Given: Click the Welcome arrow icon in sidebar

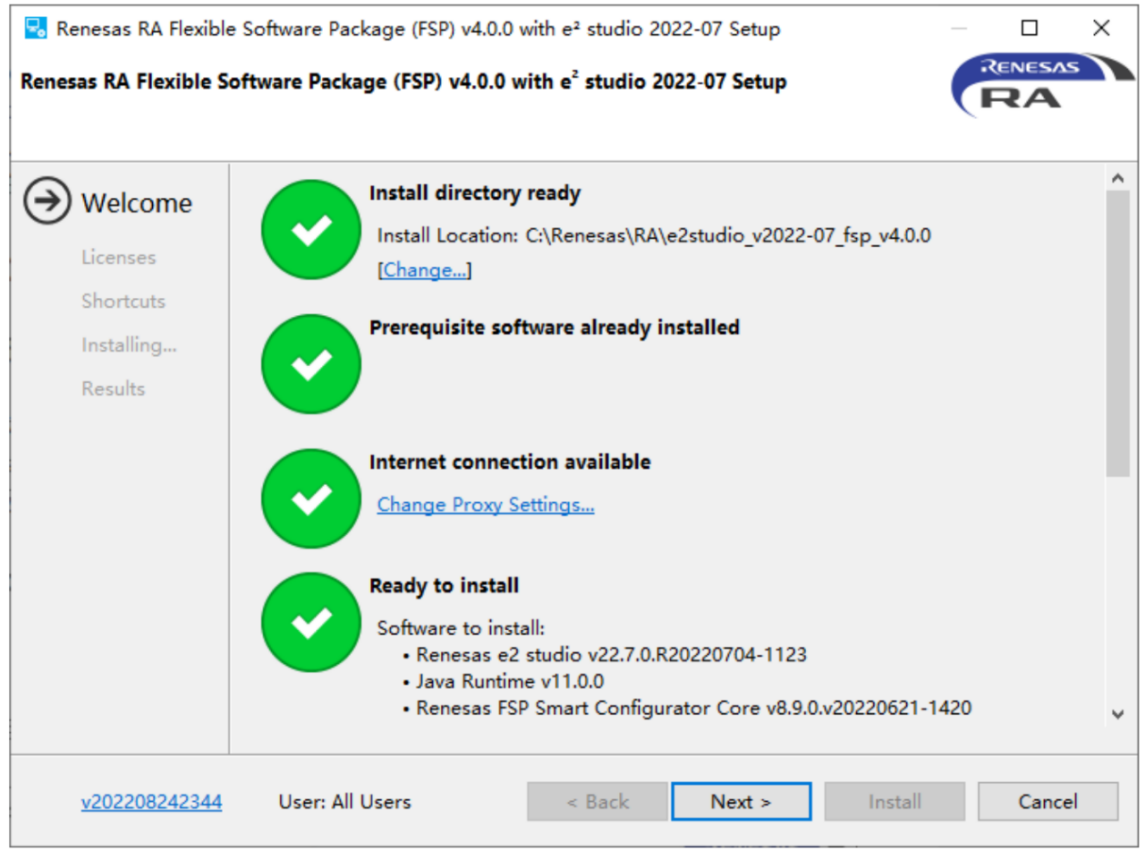Looking at the screenshot, I should (x=47, y=201).
